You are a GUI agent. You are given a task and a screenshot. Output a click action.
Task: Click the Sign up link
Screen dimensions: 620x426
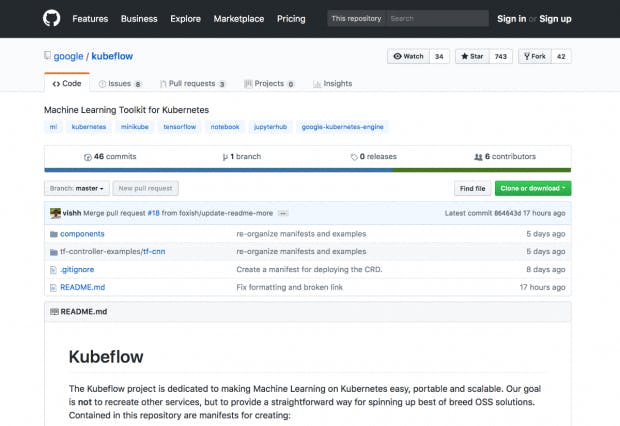(555, 19)
